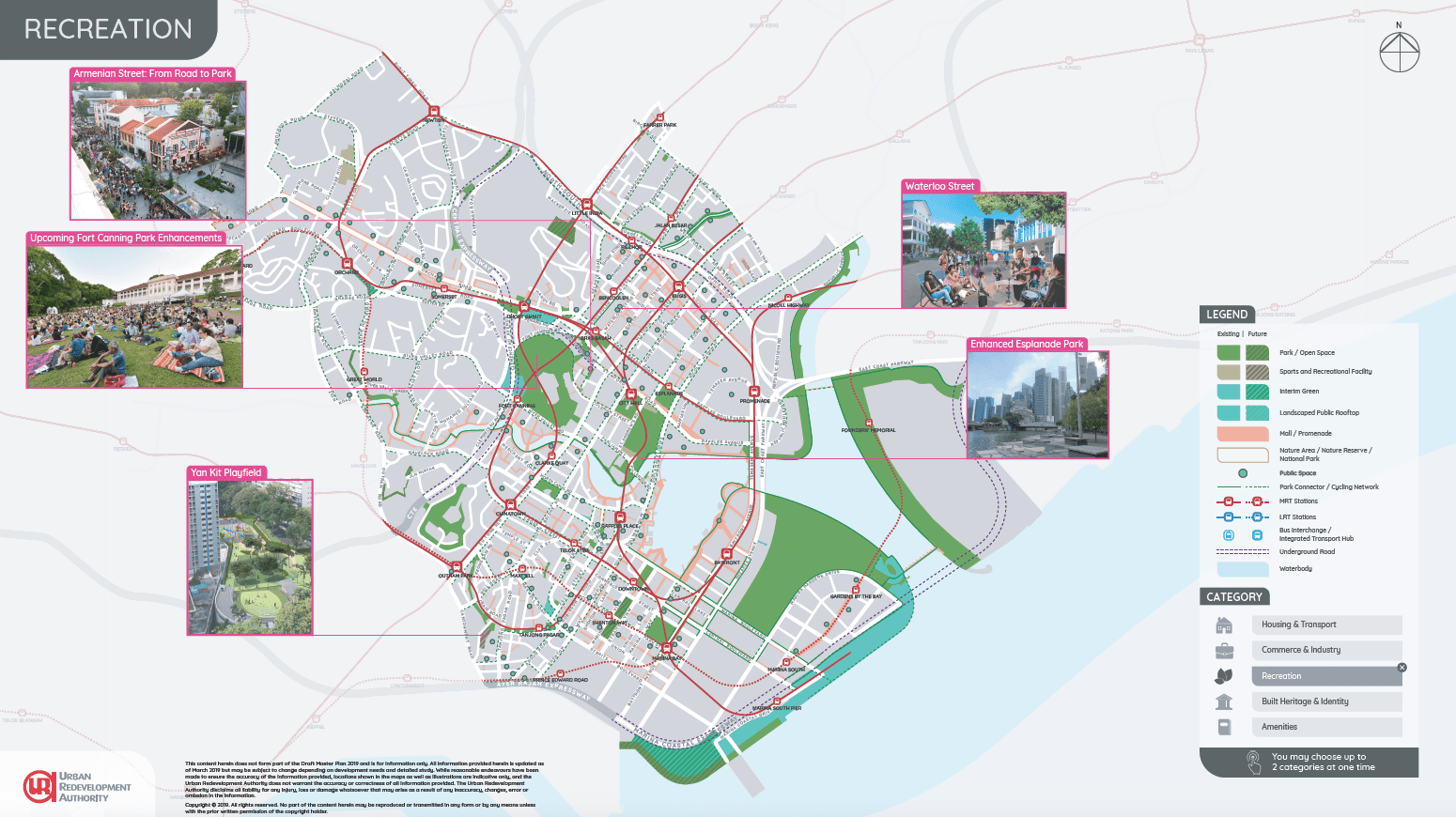This screenshot has height=817, width=1456.
Task: Click the Nicoll Highway MRT station icon
Action: coord(788,298)
